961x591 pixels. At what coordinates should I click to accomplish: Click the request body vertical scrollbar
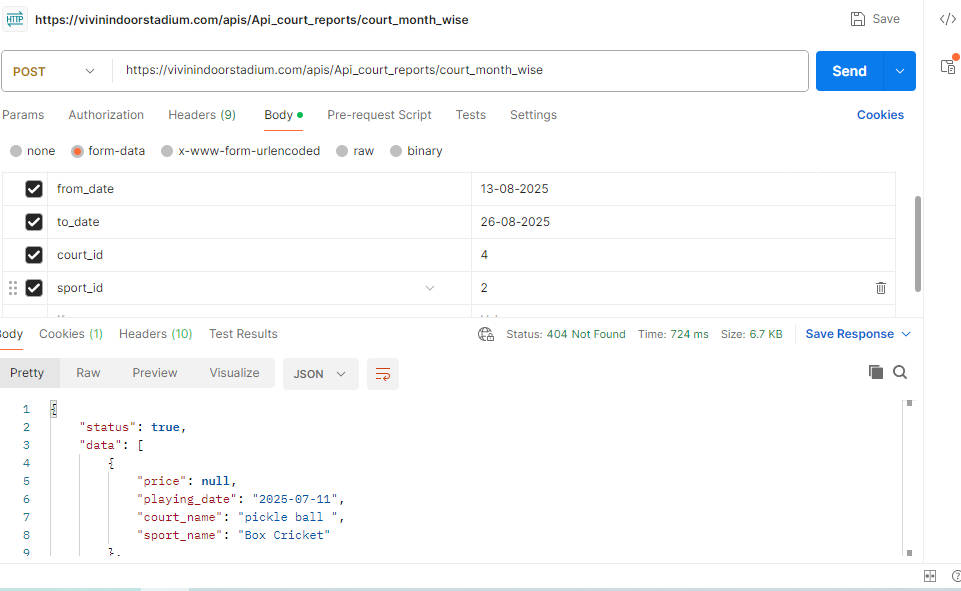click(x=918, y=240)
